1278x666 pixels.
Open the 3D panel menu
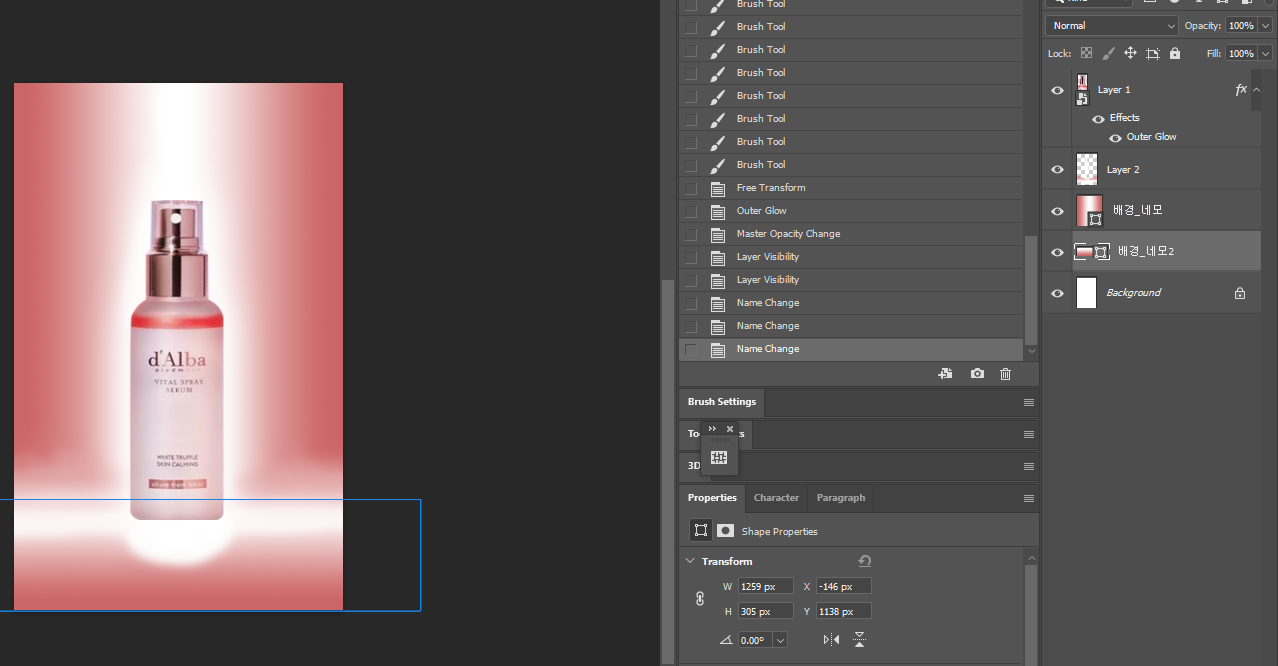[1028, 466]
